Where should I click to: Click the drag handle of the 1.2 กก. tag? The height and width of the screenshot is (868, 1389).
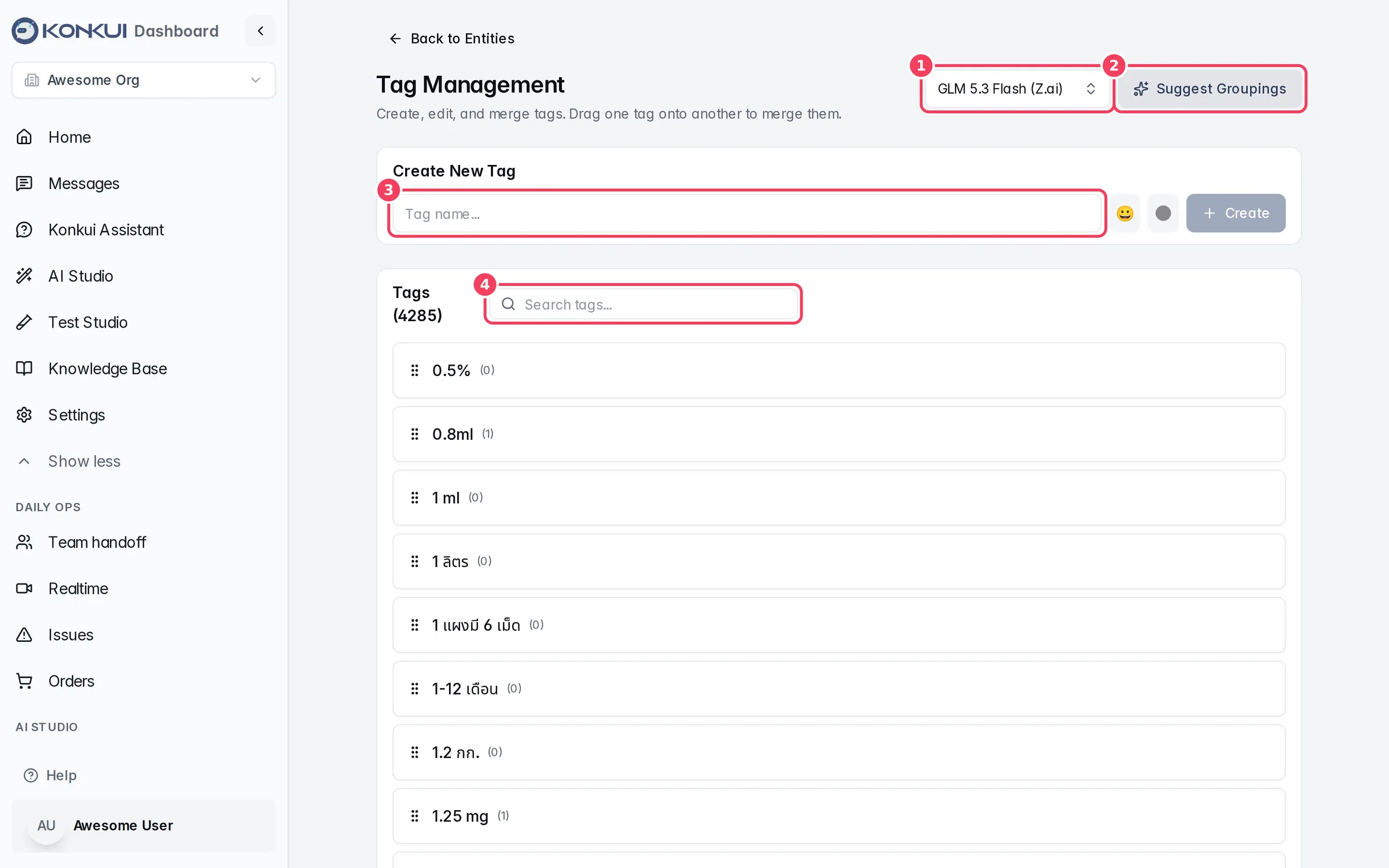pos(414,752)
